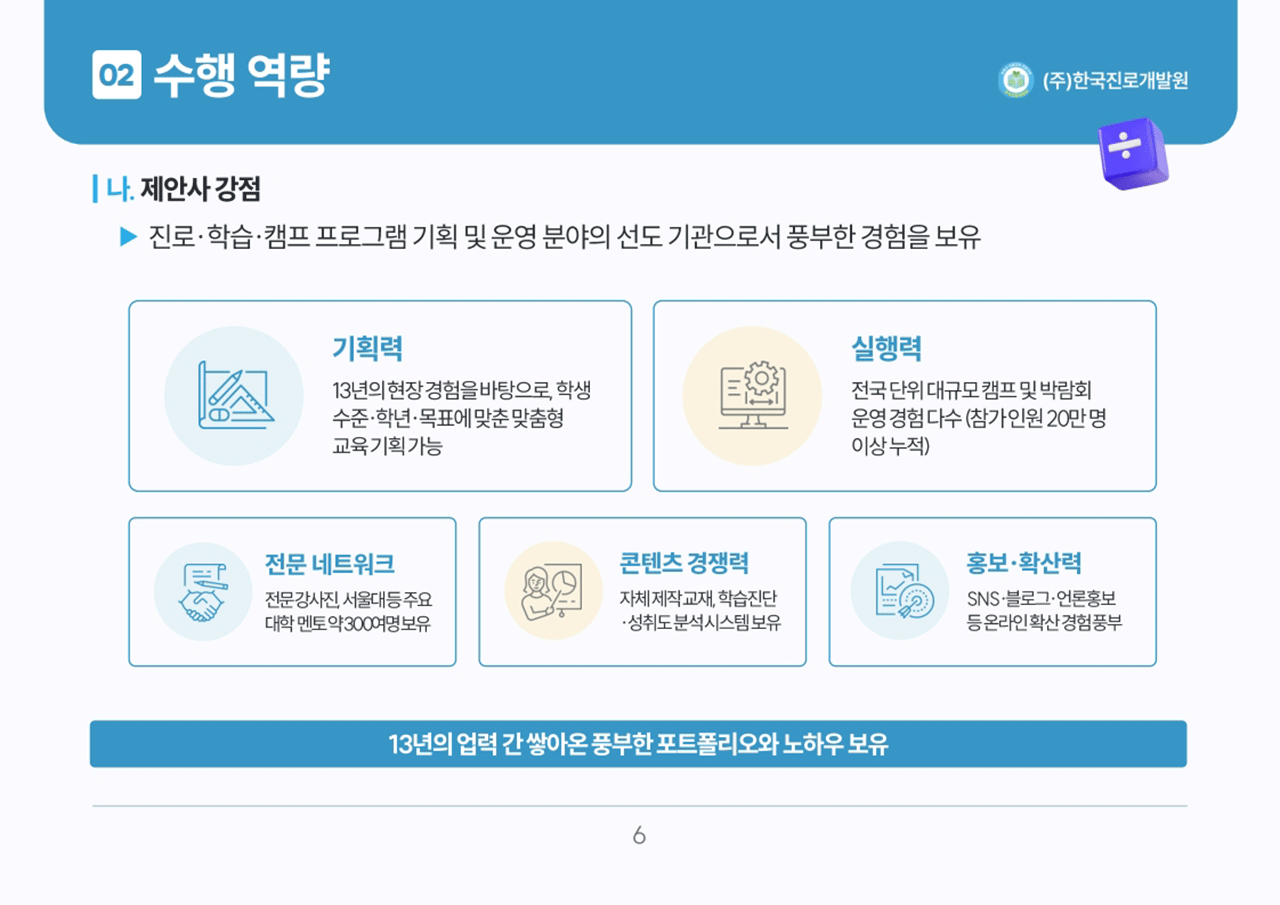Click page number 6
1280x905 pixels.
pos(639,836)
